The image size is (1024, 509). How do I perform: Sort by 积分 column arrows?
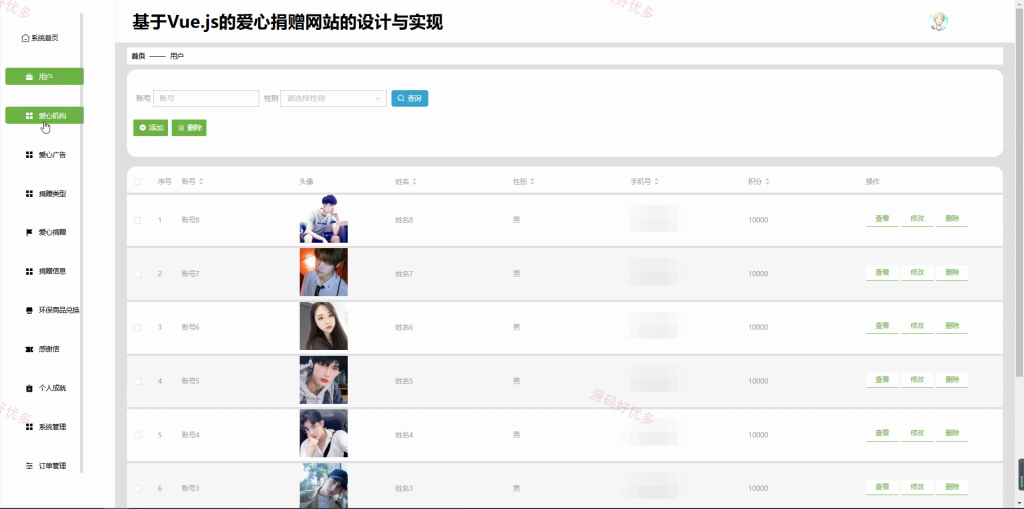[767, 182]
